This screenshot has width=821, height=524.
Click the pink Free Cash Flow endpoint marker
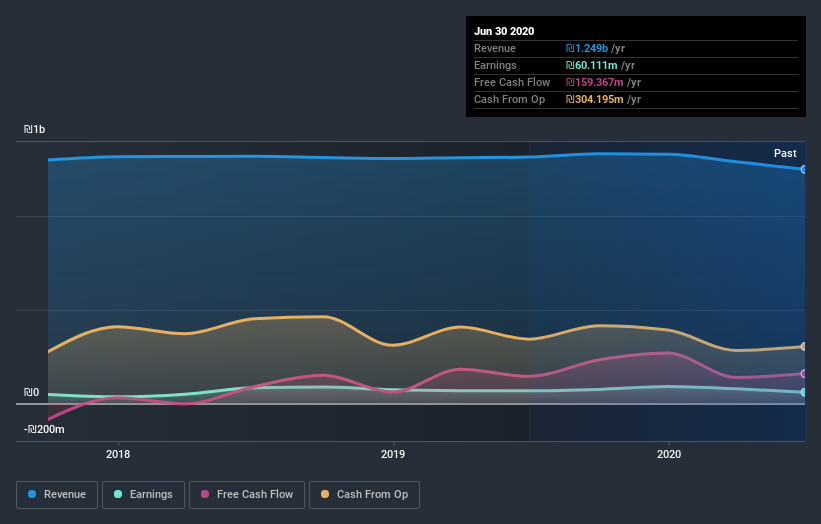tap(803, 374)
